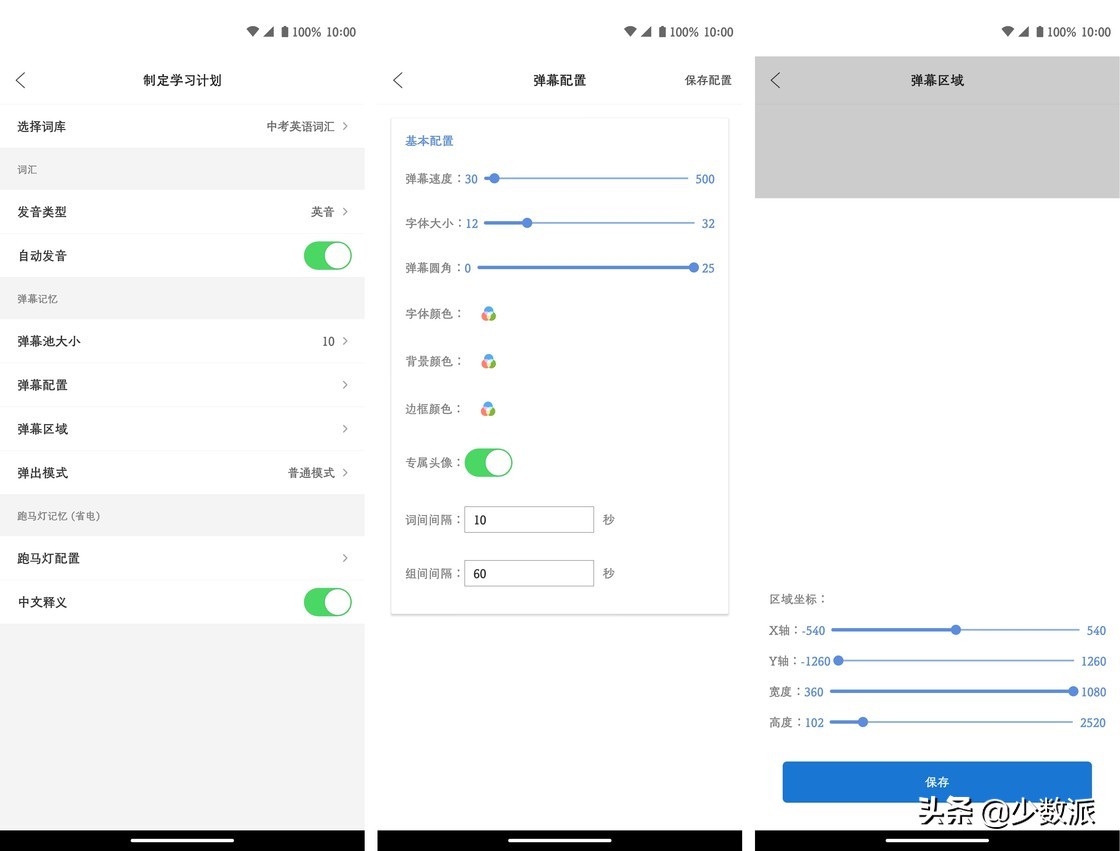The height and width of the screenshot is (851, 1120).
Task: Open the 边框颜色 color picker icon
Action: click(x=488, y=408)
